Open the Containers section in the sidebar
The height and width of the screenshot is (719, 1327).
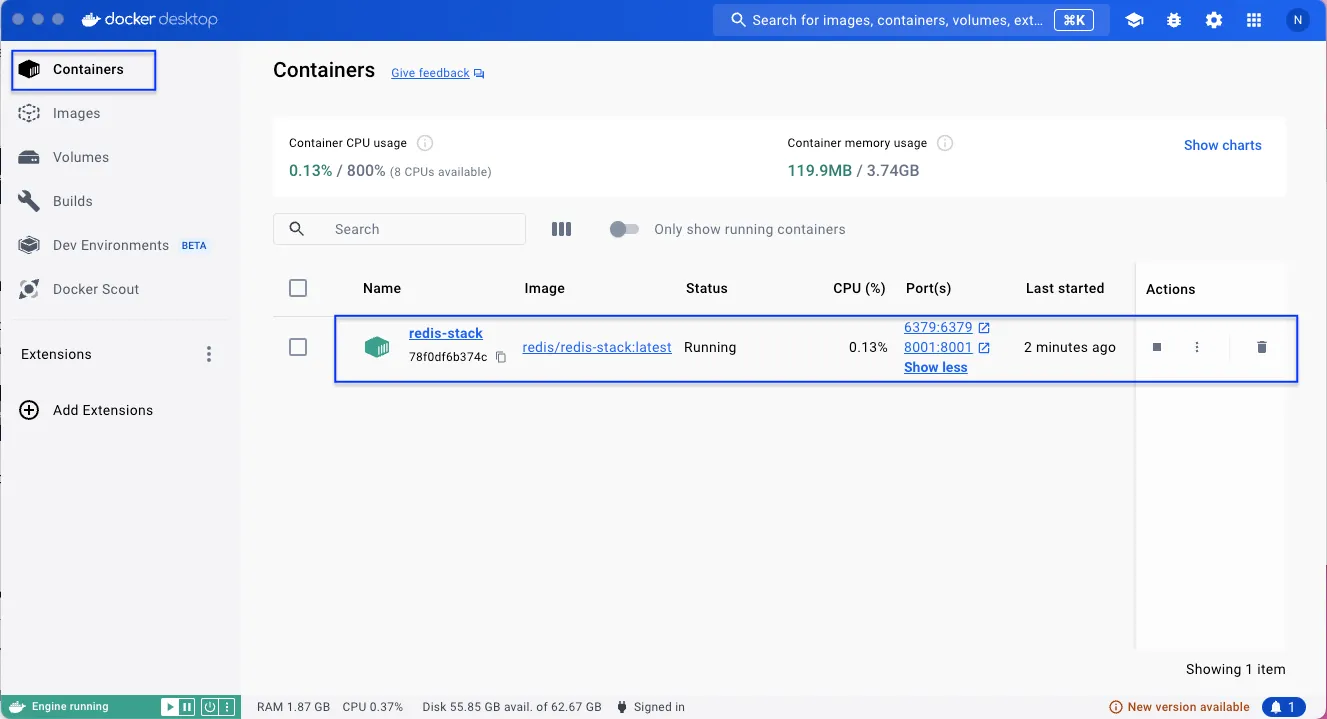click(84, 70)
